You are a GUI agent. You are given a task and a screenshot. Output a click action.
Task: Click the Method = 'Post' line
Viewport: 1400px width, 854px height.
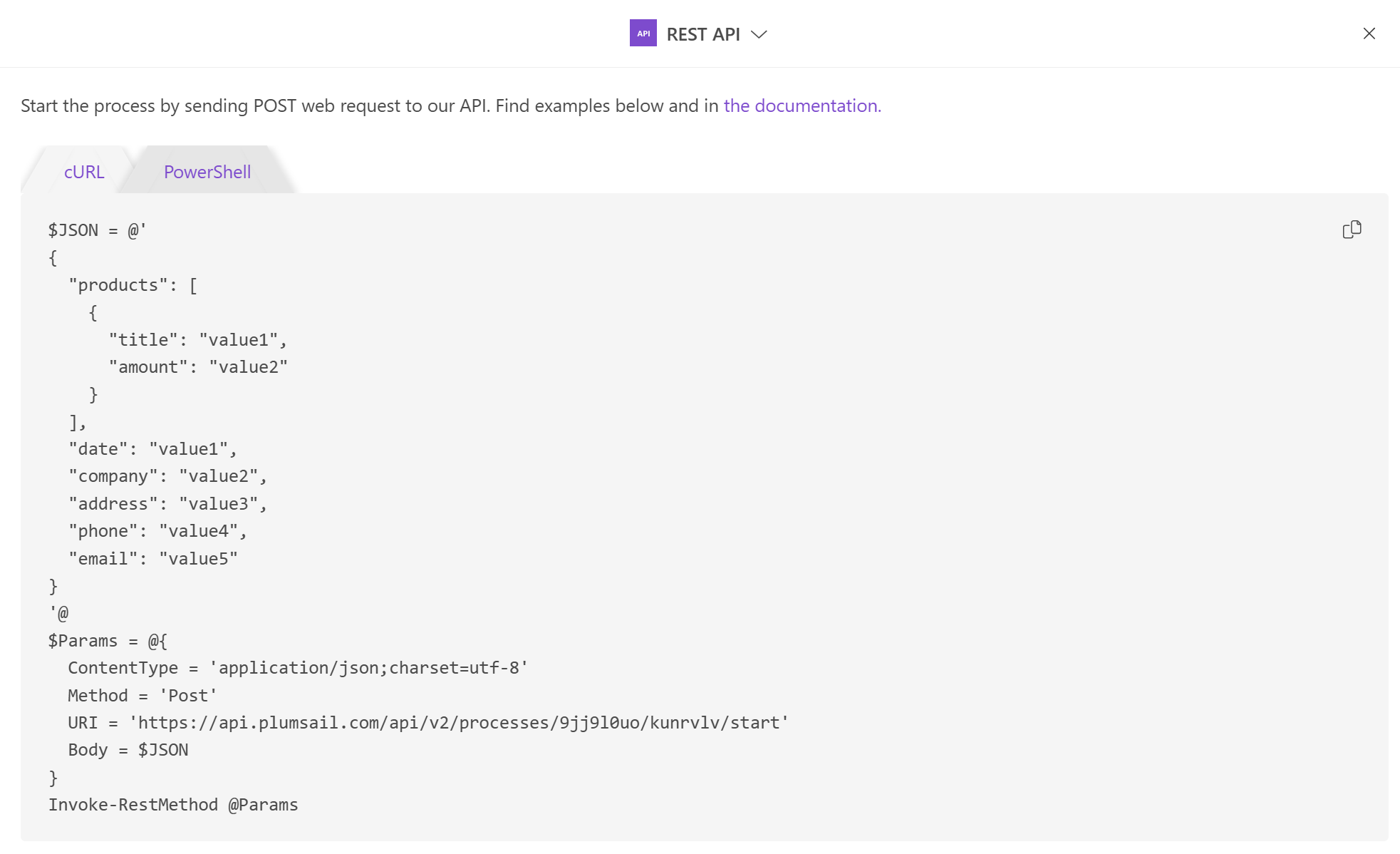pos(142,696)
